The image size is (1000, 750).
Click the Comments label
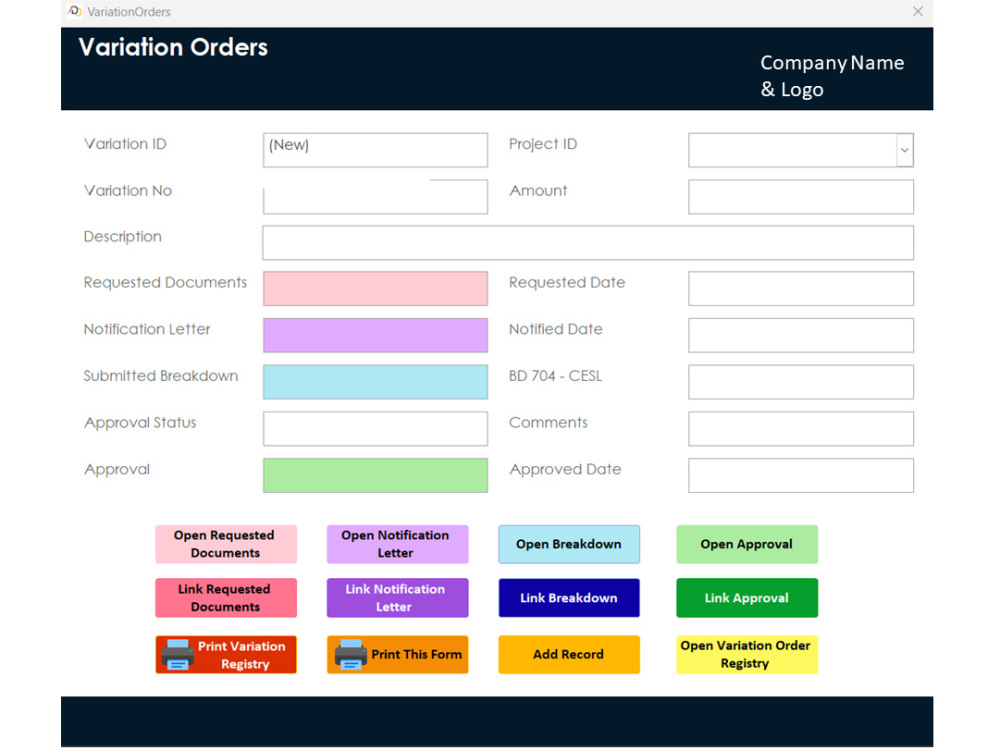click(x=548, y=423)
